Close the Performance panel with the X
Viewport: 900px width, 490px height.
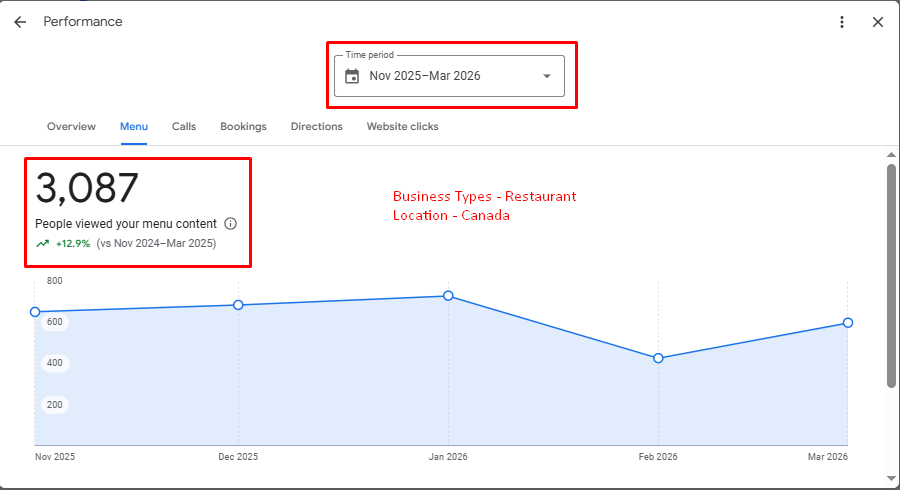coord(878,22)
